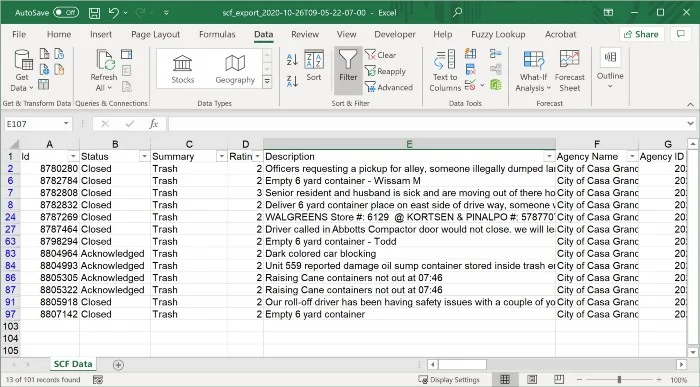Viewport: 700px width, 387px height.
Task: Click the Flash Fill icon
Action: pyautogui.click(x=471, y=54)
